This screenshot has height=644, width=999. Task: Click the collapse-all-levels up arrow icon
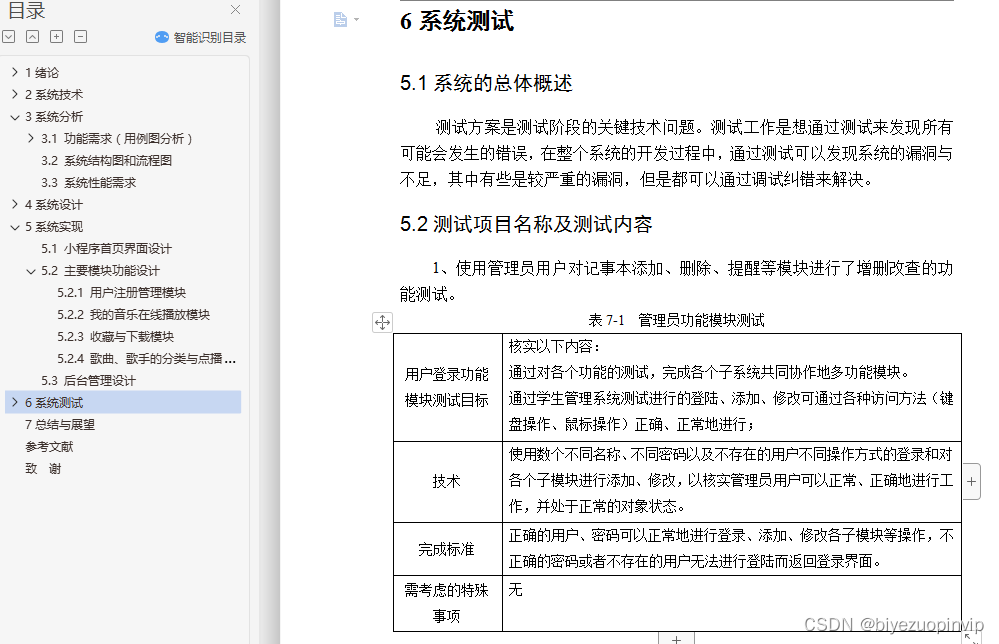pos(32,37)
